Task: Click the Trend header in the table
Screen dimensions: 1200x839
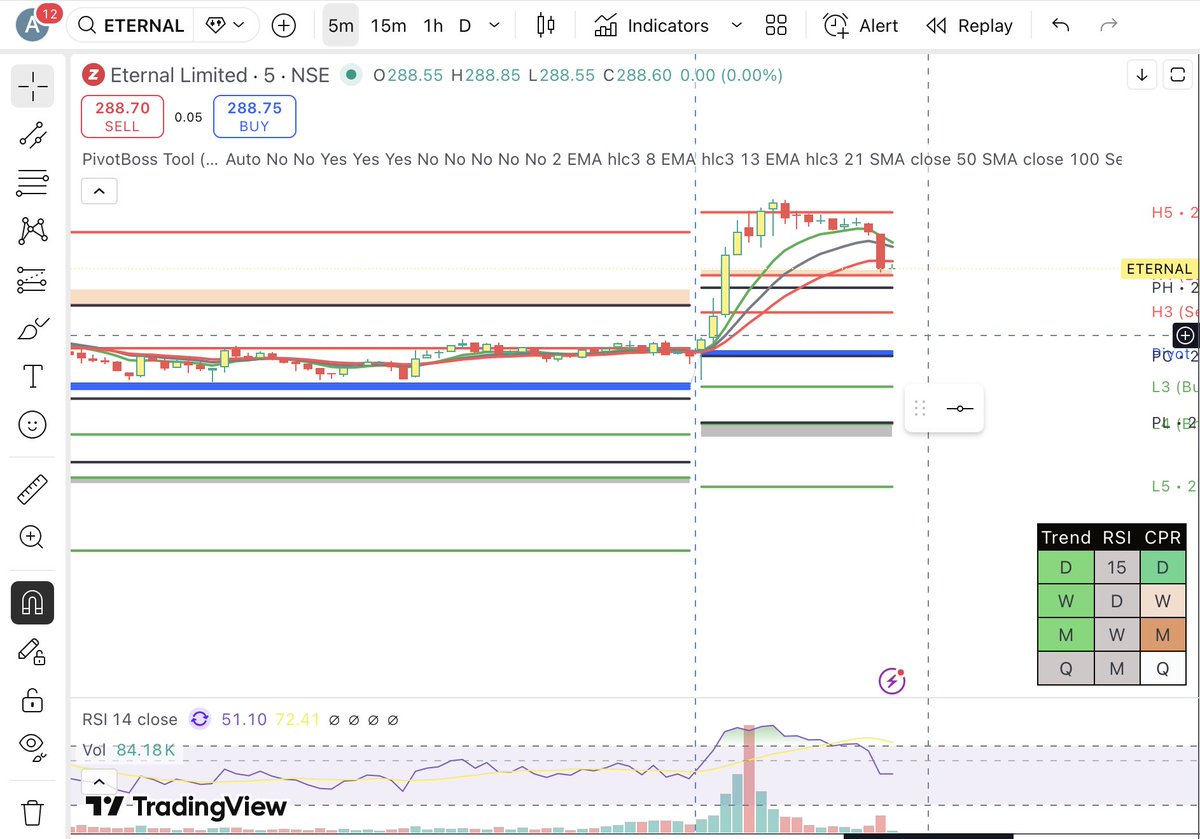Action: (1066, 537)
